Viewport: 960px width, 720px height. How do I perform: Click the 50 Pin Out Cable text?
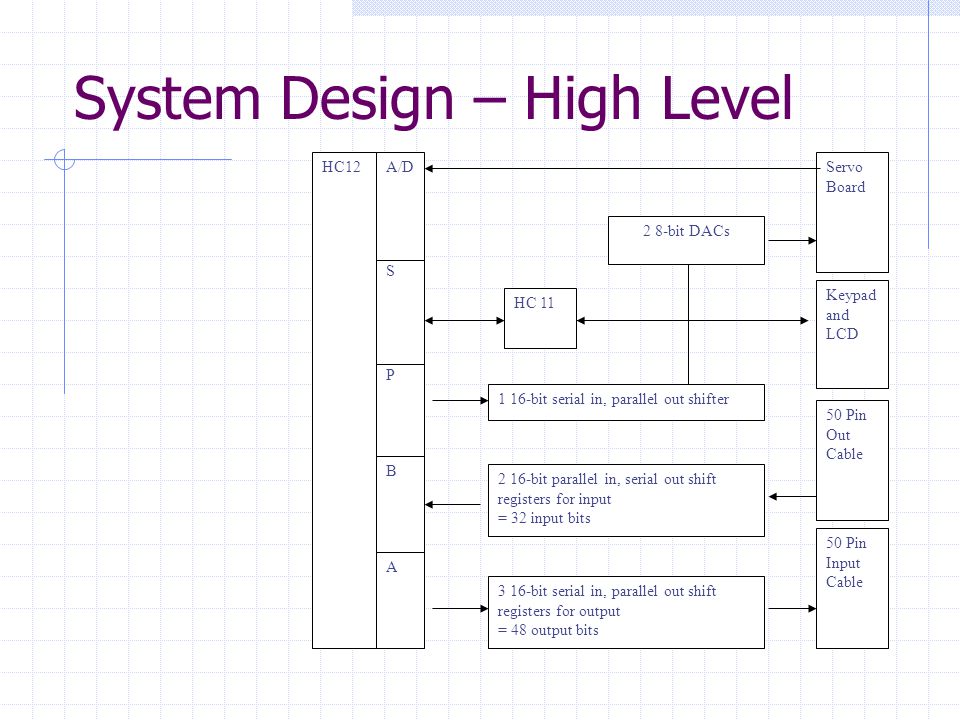pyautogui.click(x=846, y=435)
